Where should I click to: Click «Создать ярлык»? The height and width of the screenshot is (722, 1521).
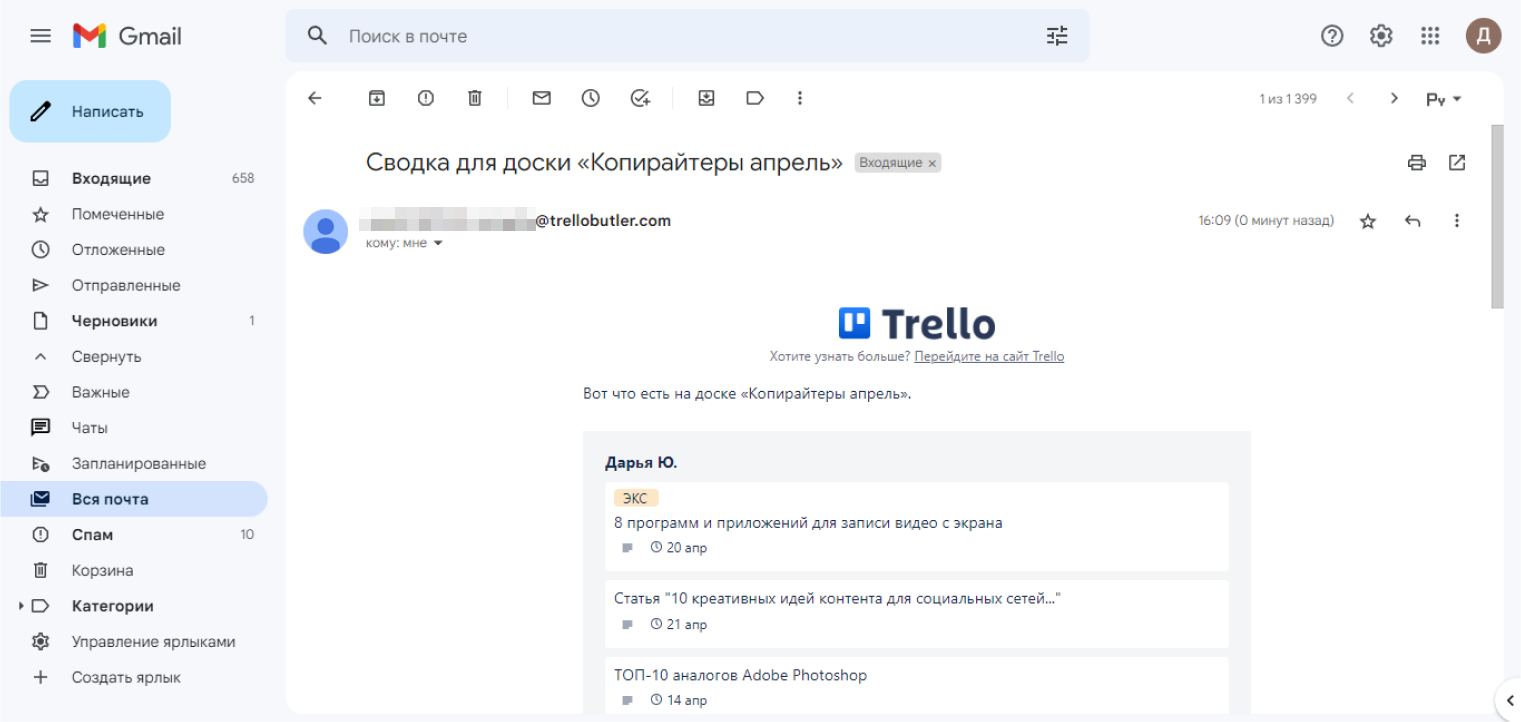tap(134, 678)
